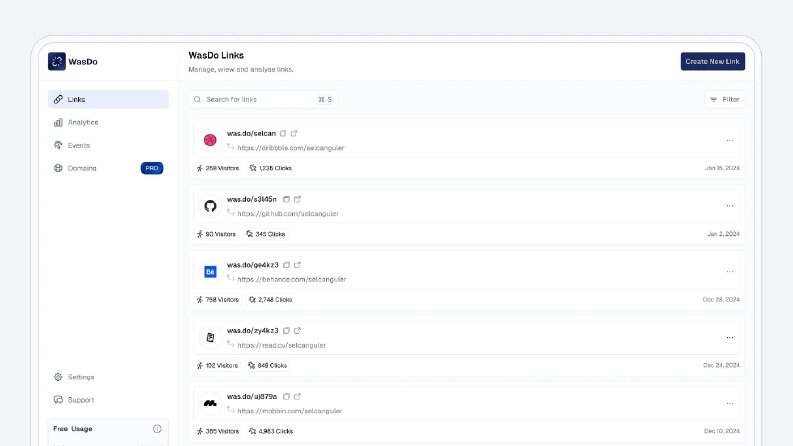793x446 pixels.
Task: Click the Free Usage info icon
Action: [x=157, y=429]
